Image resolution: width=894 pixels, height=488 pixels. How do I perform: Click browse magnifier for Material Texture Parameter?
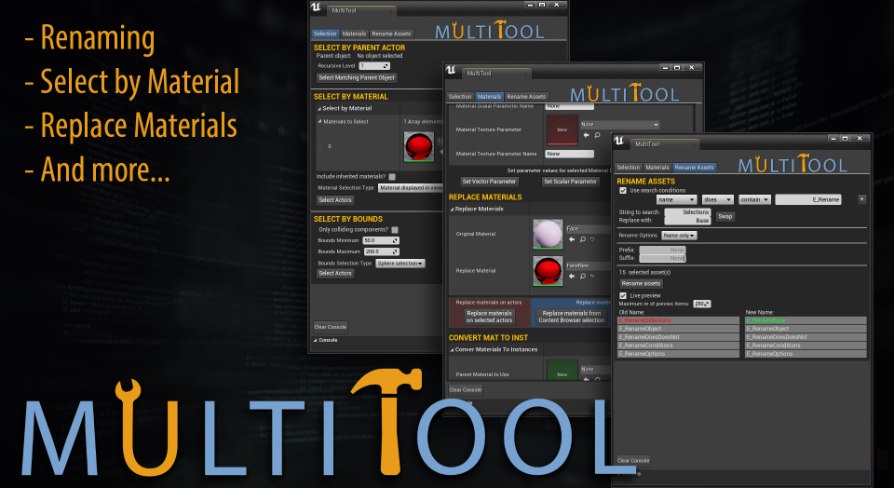(x=597, y=135)
